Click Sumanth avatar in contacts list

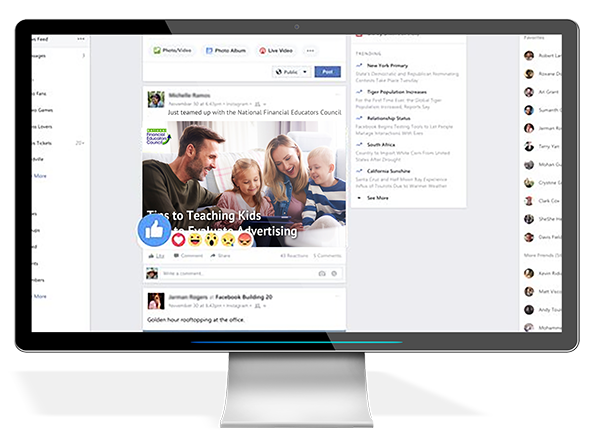pyautogui.click(x=529, y=110)
